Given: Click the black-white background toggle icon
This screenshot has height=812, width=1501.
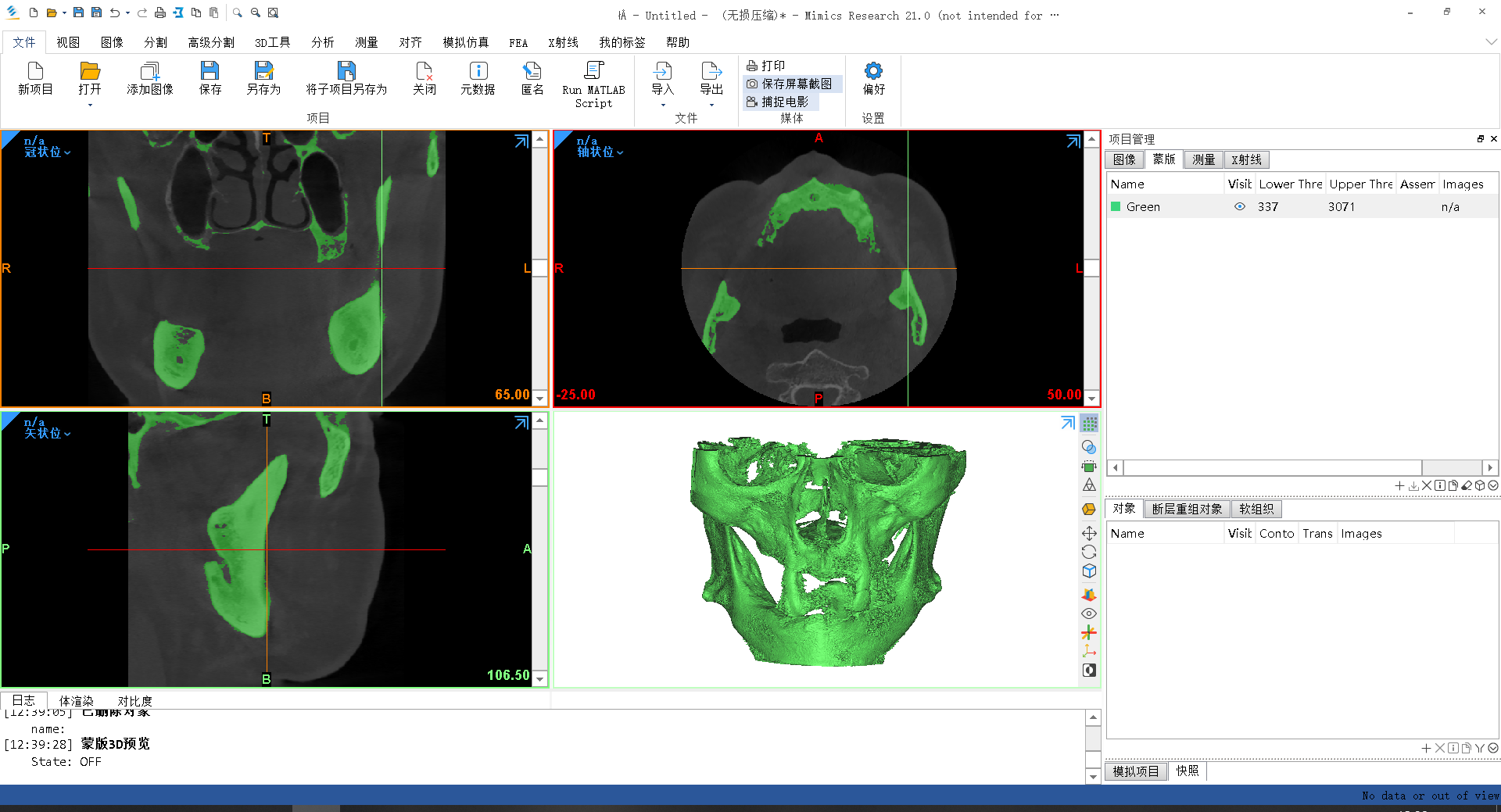Looking at the screenshot, I should click(x=1089, y=671).
